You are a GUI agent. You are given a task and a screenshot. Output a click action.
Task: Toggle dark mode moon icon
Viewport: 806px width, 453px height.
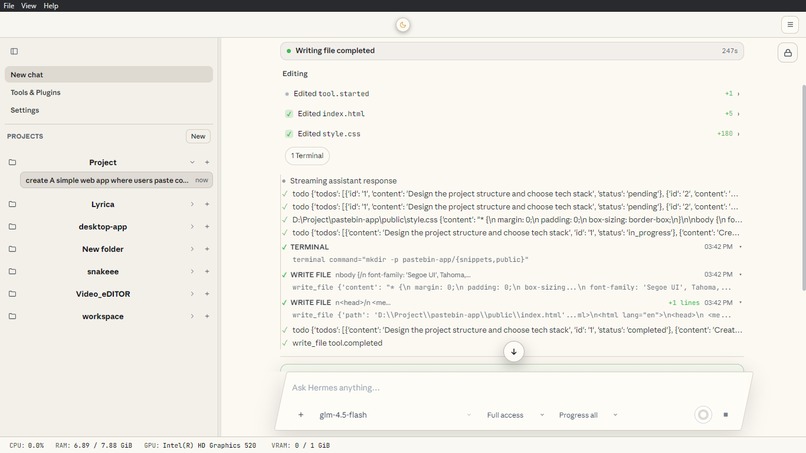point(402,25)
